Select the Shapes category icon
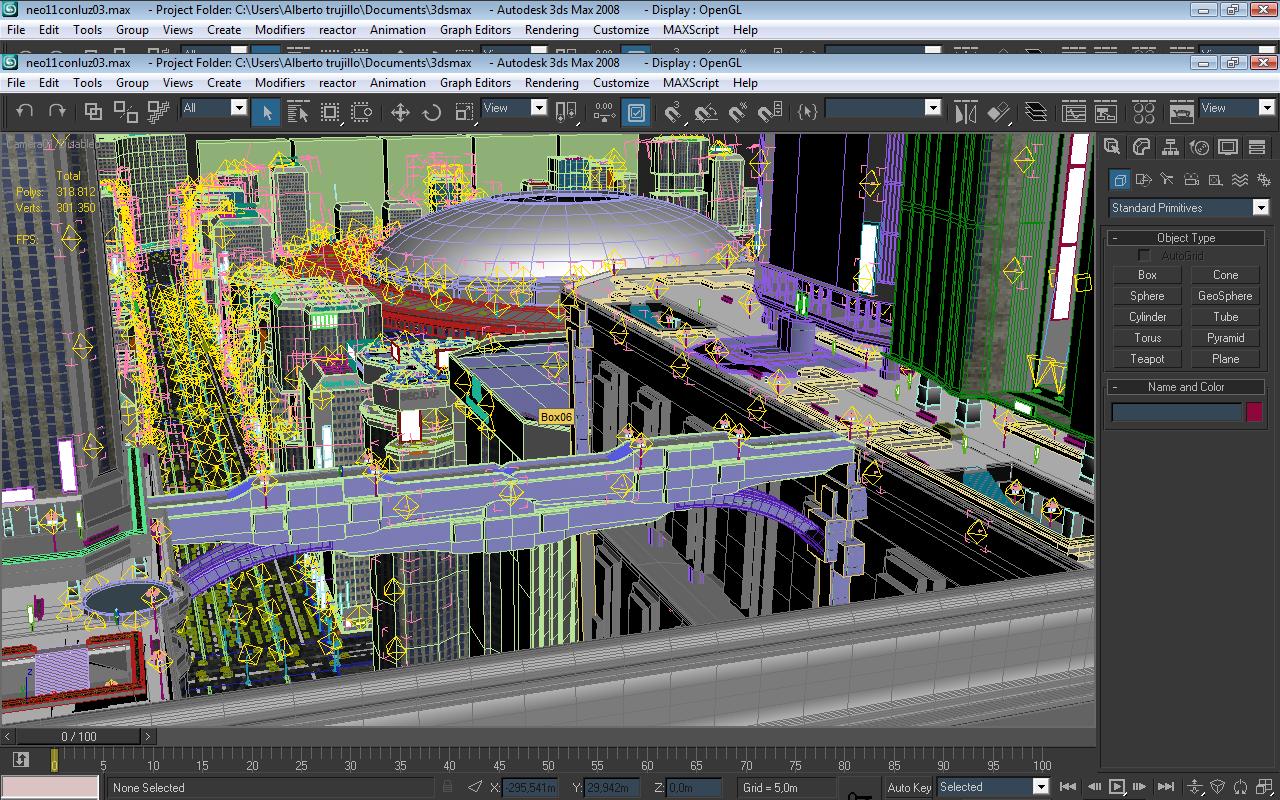 point(1144,180)
